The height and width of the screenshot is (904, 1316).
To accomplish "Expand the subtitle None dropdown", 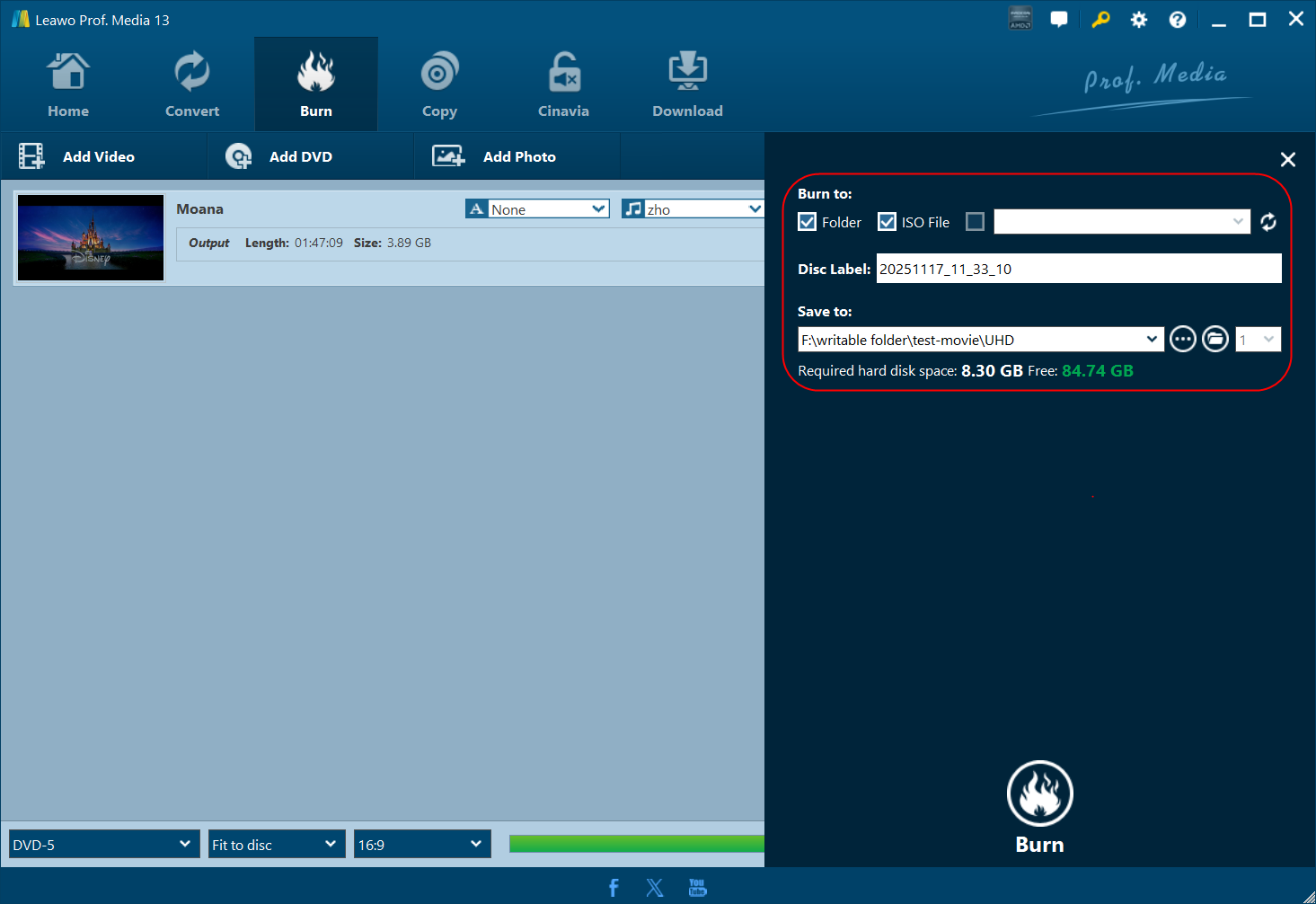I will point(537,209).
